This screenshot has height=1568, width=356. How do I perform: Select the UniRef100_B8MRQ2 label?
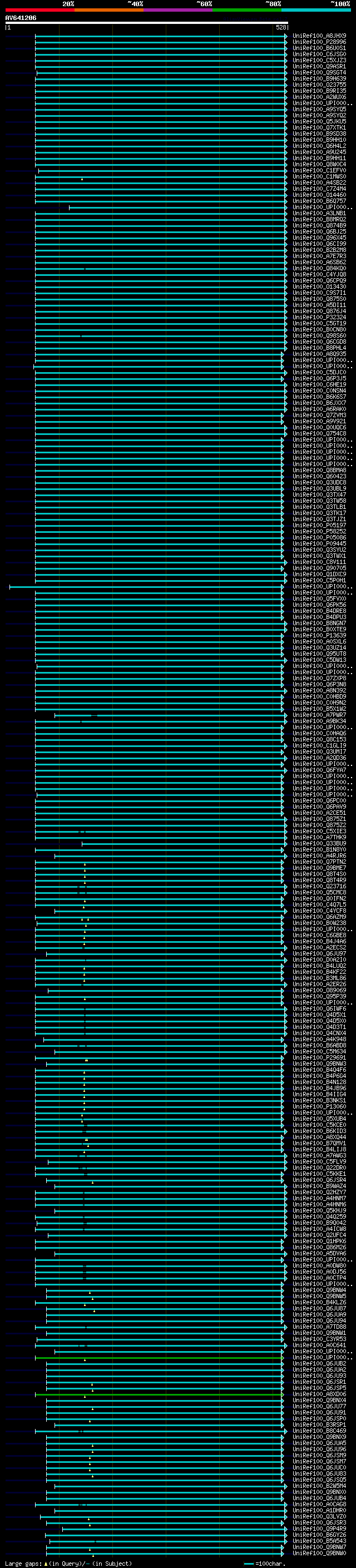319,220
